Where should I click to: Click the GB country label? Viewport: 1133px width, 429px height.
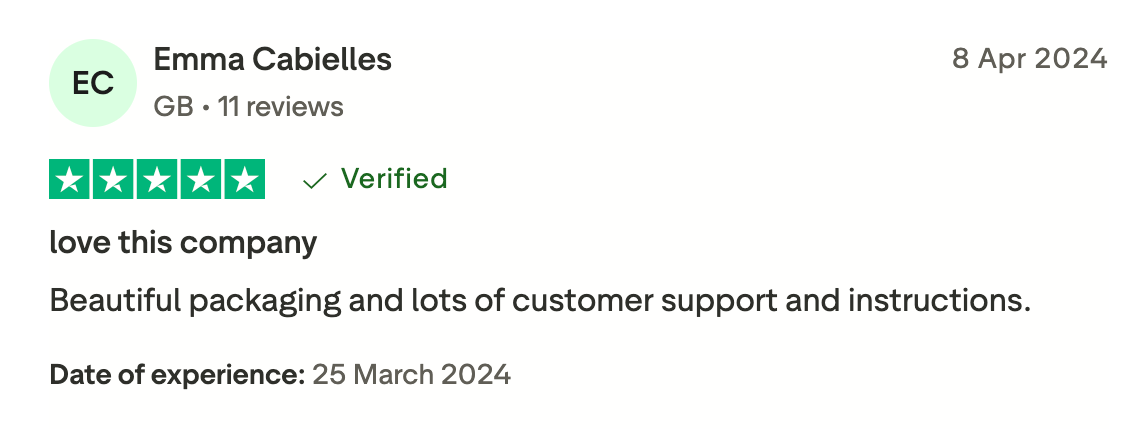[173, 107]
